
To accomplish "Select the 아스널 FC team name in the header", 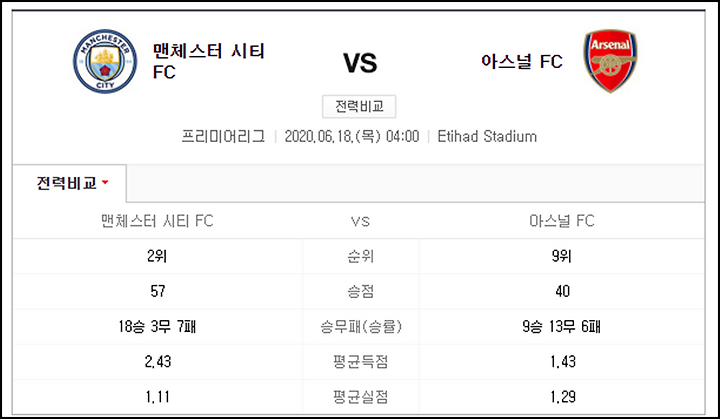I will 522,61.
